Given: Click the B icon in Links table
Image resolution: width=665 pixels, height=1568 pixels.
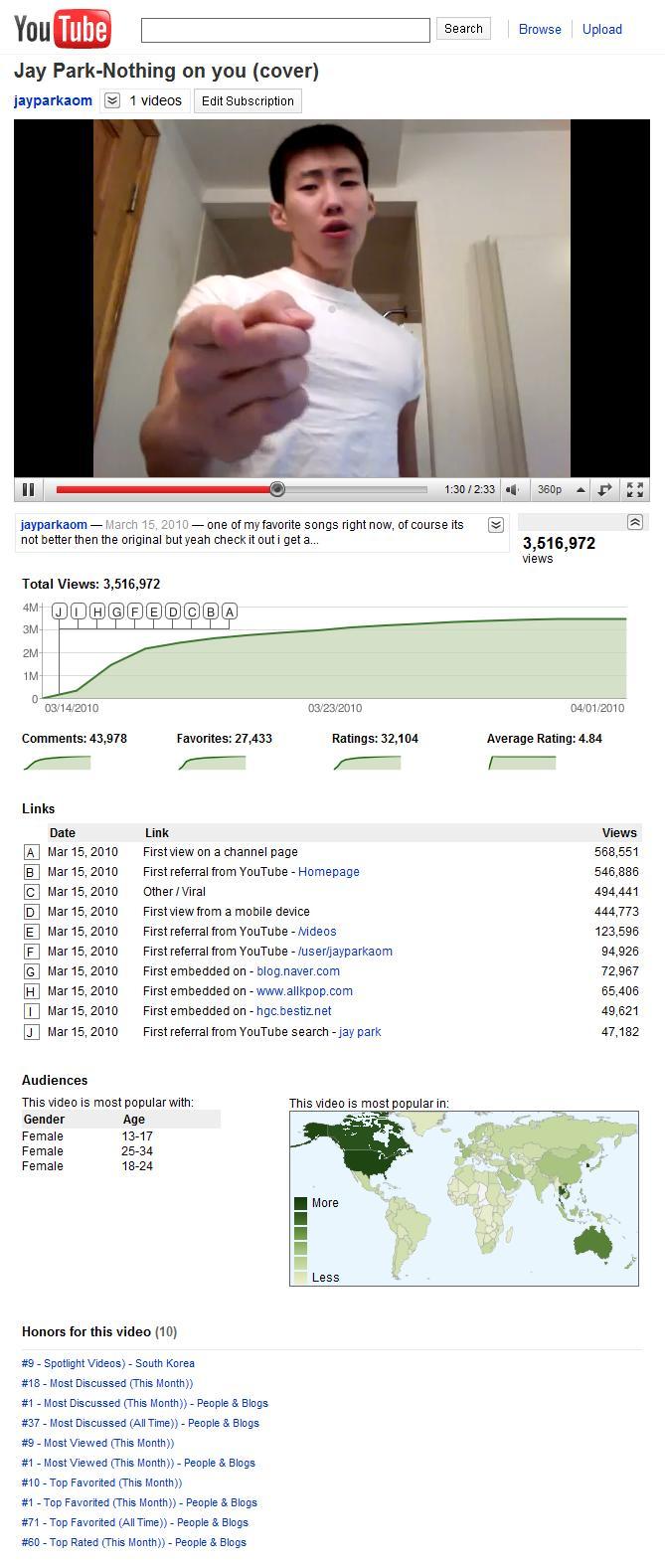Looking at the screenshot, I should [x=31, y=872].
